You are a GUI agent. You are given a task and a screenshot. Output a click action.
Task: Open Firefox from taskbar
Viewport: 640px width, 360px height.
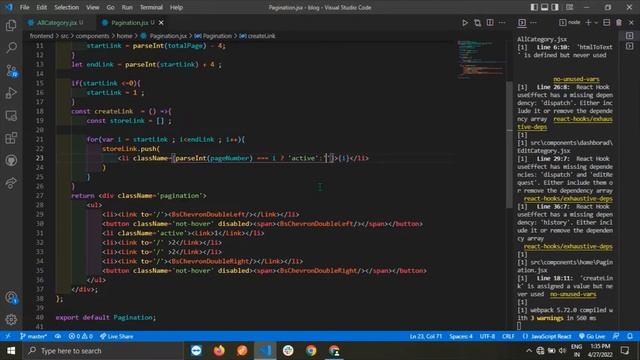tap(219, 351)
